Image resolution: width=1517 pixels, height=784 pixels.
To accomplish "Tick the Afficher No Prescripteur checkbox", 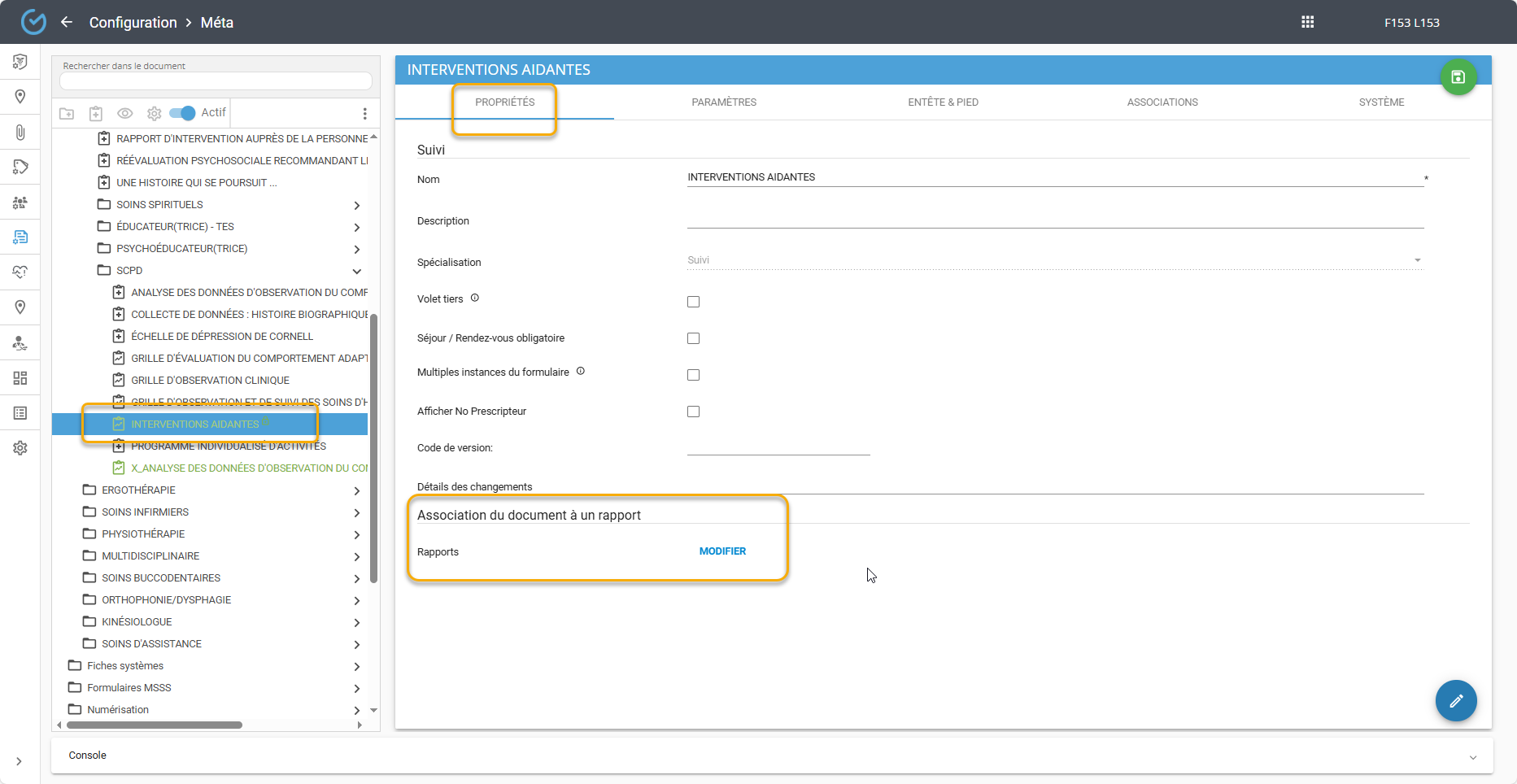I will [x=693, y=412].
